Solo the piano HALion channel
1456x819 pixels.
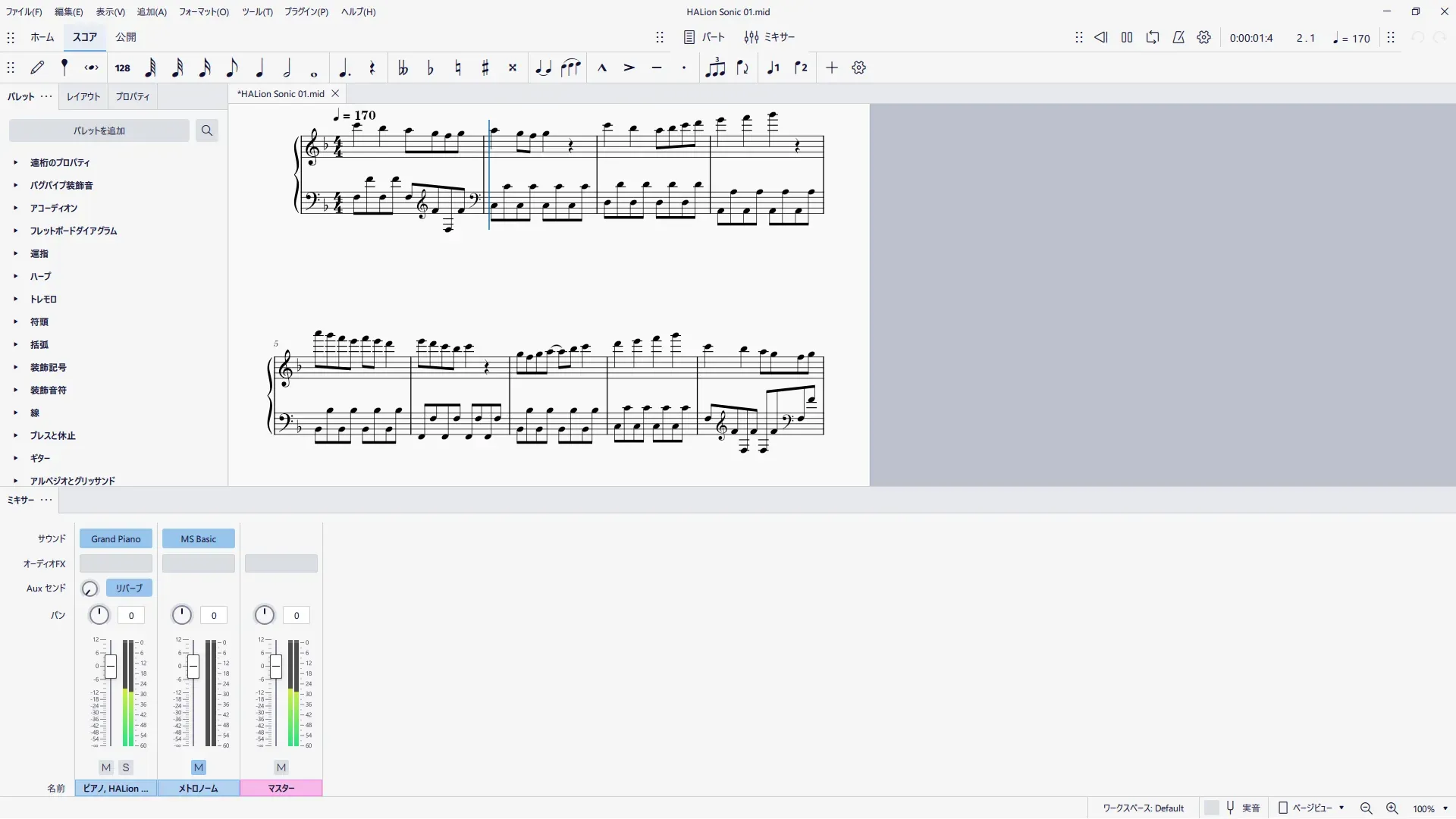point(126,767)
